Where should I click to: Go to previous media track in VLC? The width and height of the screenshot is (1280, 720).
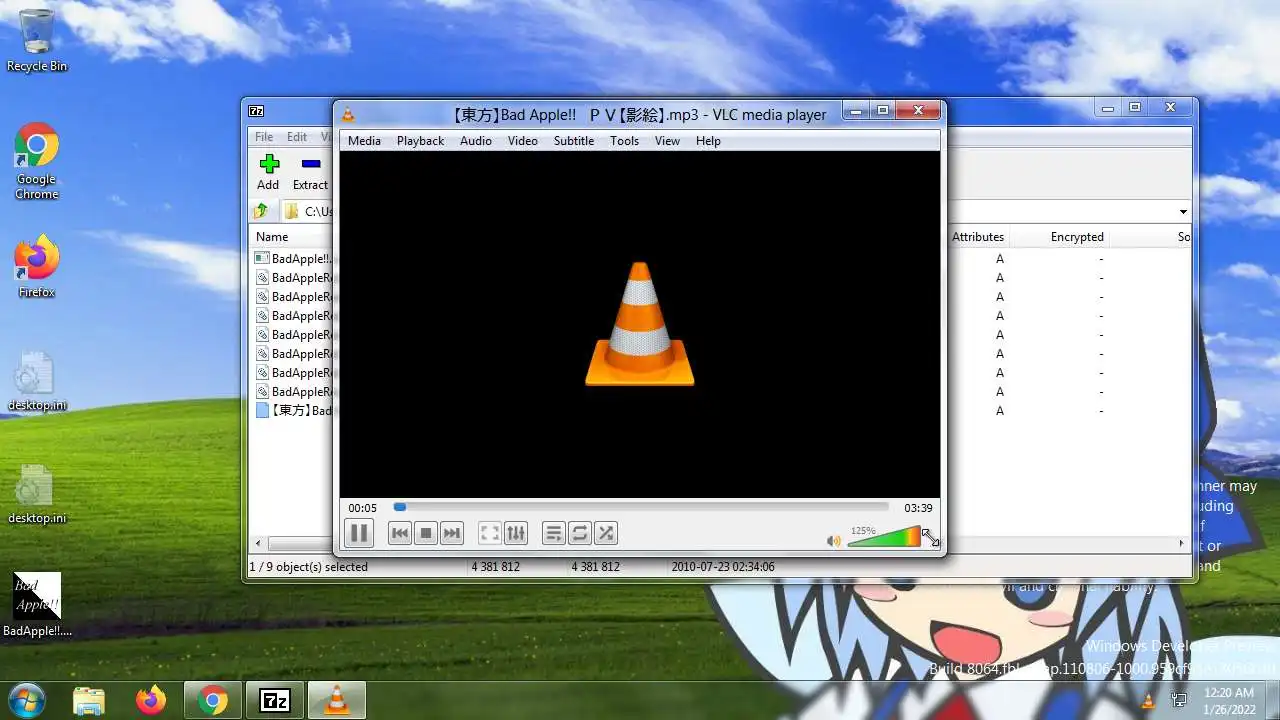400,533
